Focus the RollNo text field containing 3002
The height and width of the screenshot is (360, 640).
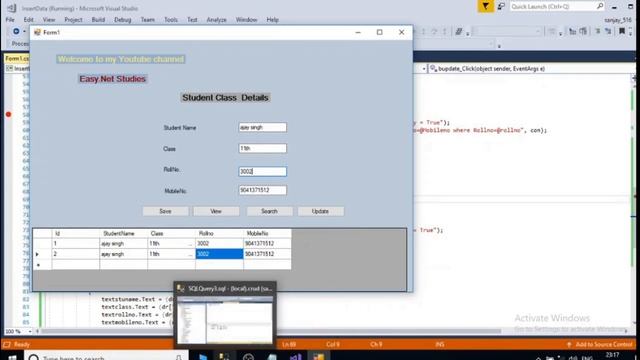point(262,171)
